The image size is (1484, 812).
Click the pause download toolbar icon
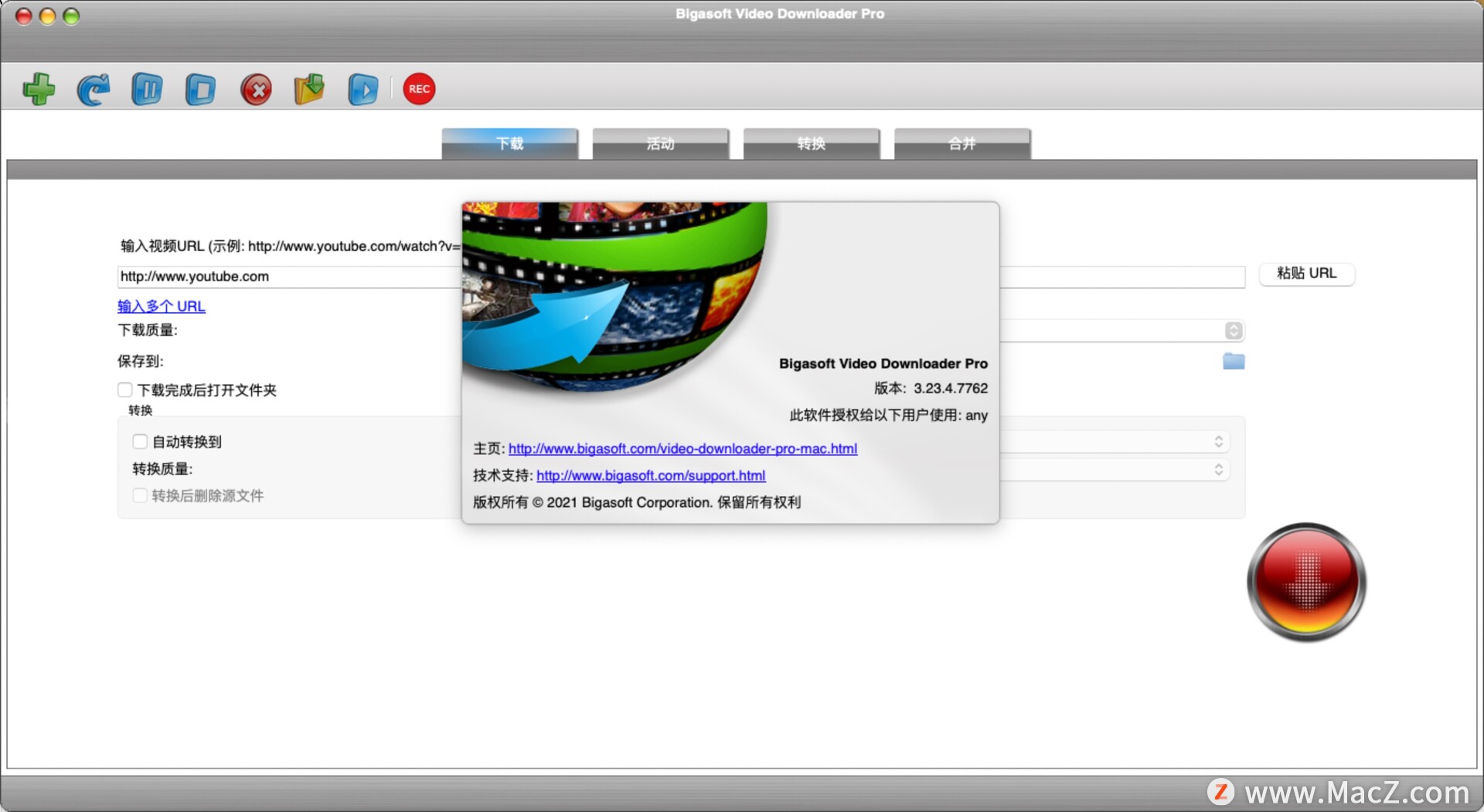tap(147, 90)
